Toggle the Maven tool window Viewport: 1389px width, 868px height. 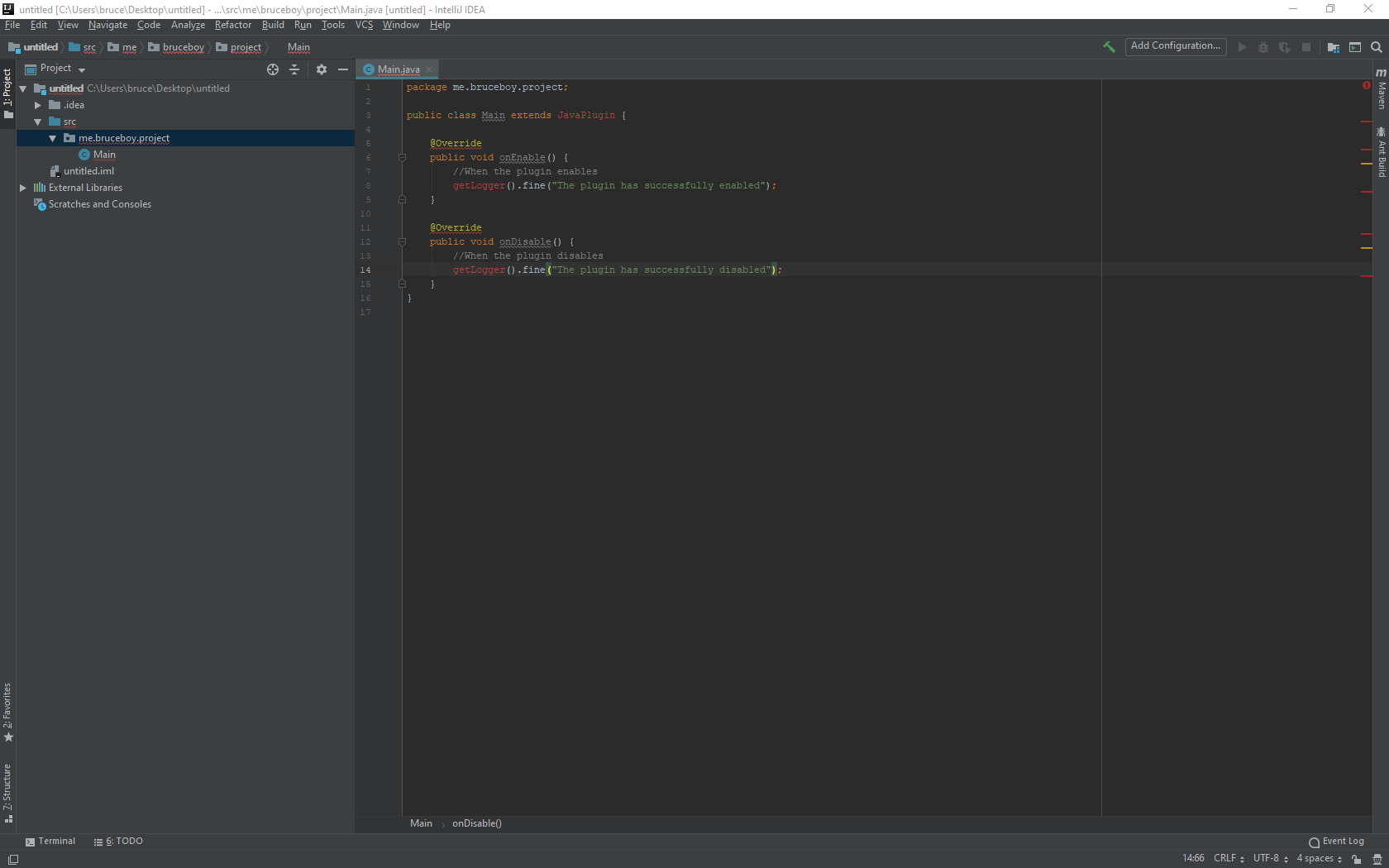pos(1381,89)
